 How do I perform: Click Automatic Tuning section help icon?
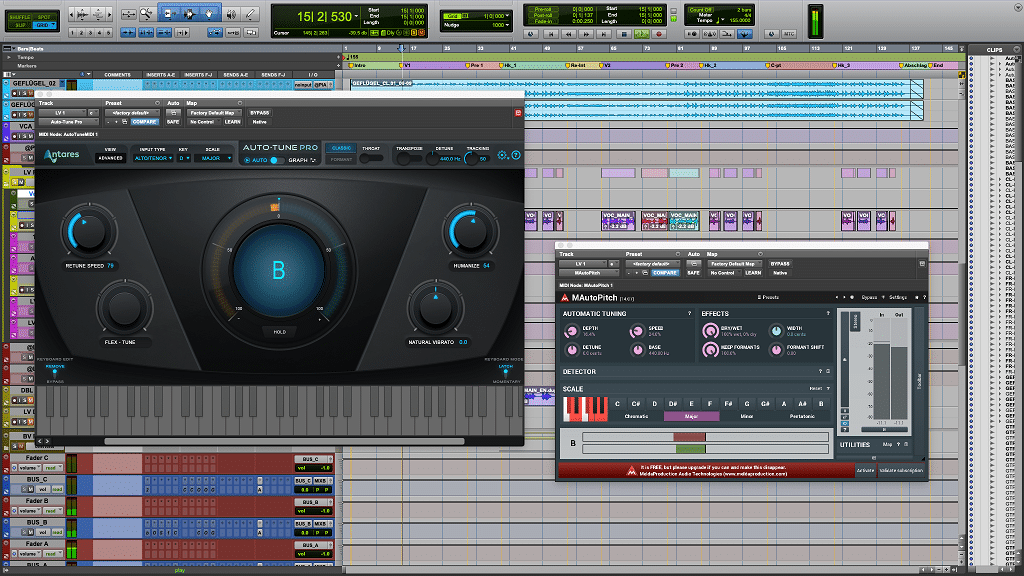(689, 313)
